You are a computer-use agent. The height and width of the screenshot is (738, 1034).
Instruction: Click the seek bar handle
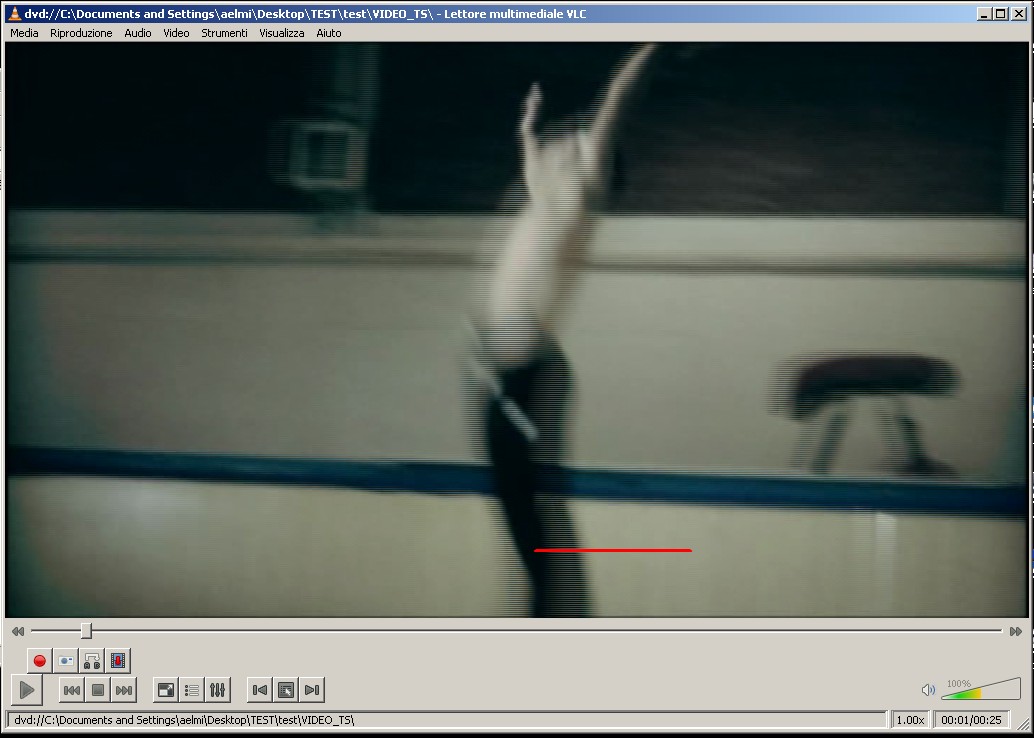coord(86,631)
